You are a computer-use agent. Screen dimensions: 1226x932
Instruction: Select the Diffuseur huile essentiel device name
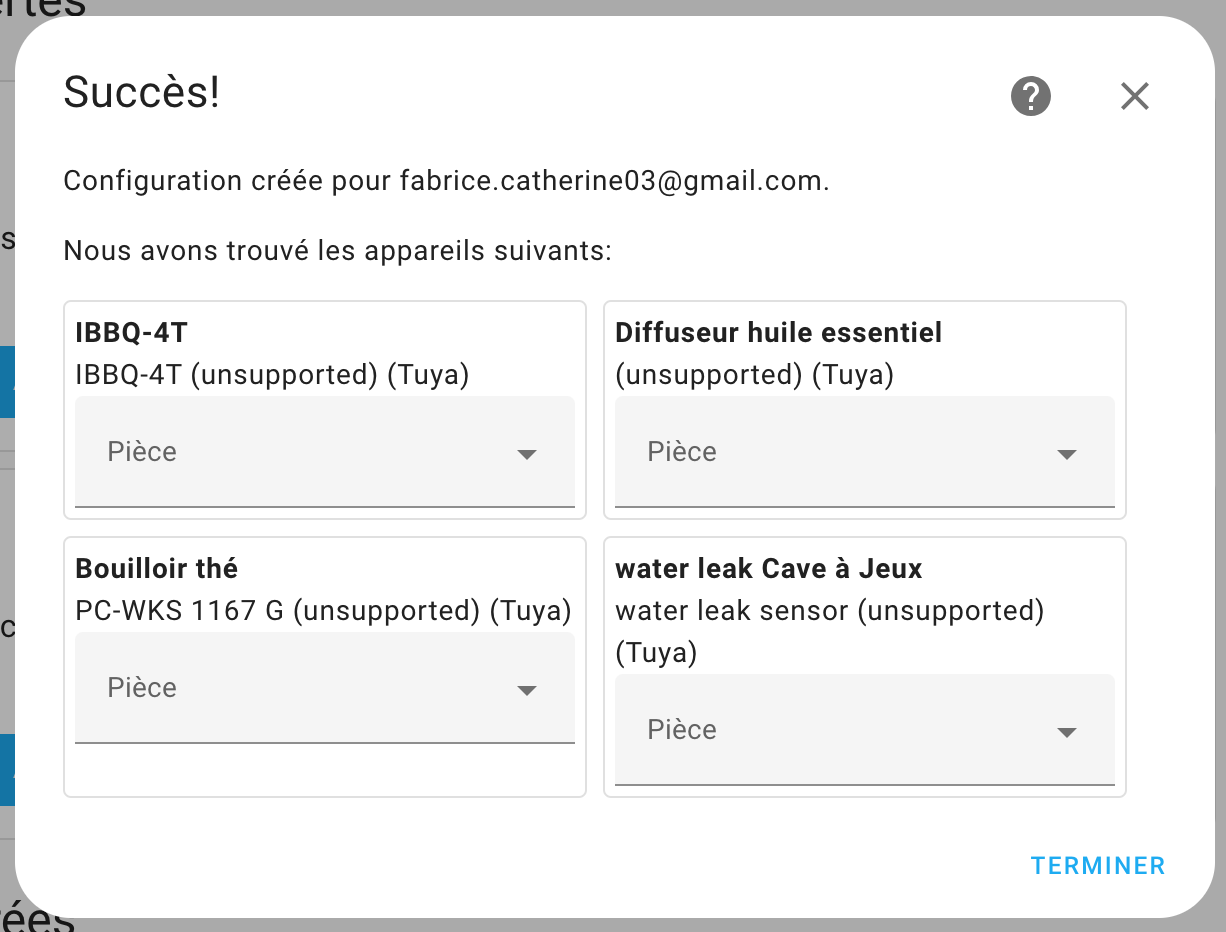(779, 333)
